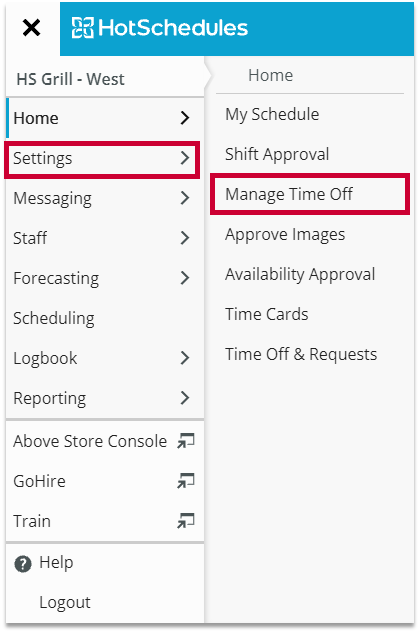Expand the Reporting submenu chevron
Screen dimensions: 420x633
coord(185,398)
